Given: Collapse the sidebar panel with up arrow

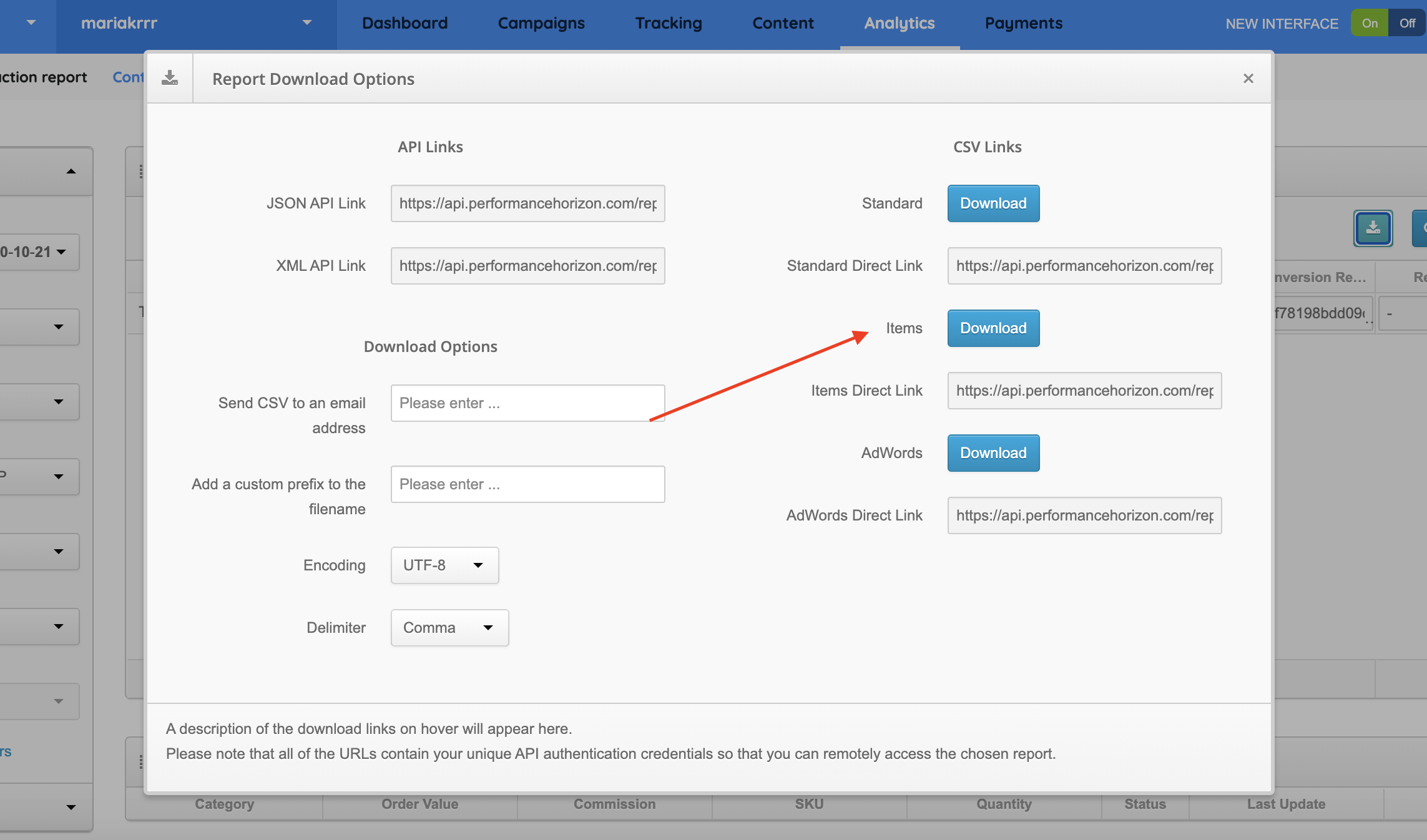Looking at the screenshot, I should point(71,171).
